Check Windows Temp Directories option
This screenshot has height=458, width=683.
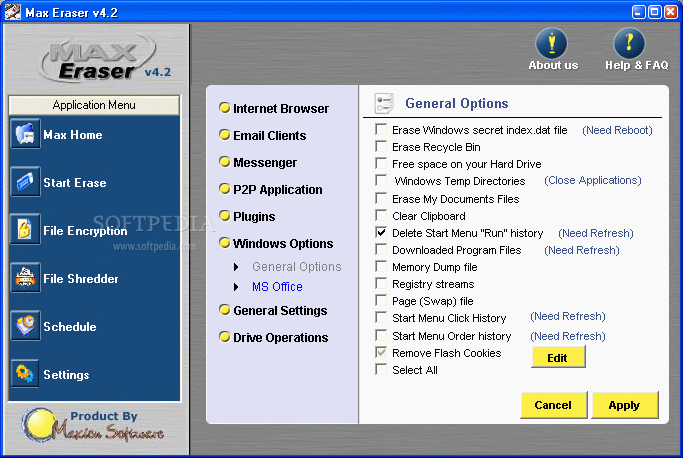click(x=381, y=180)
